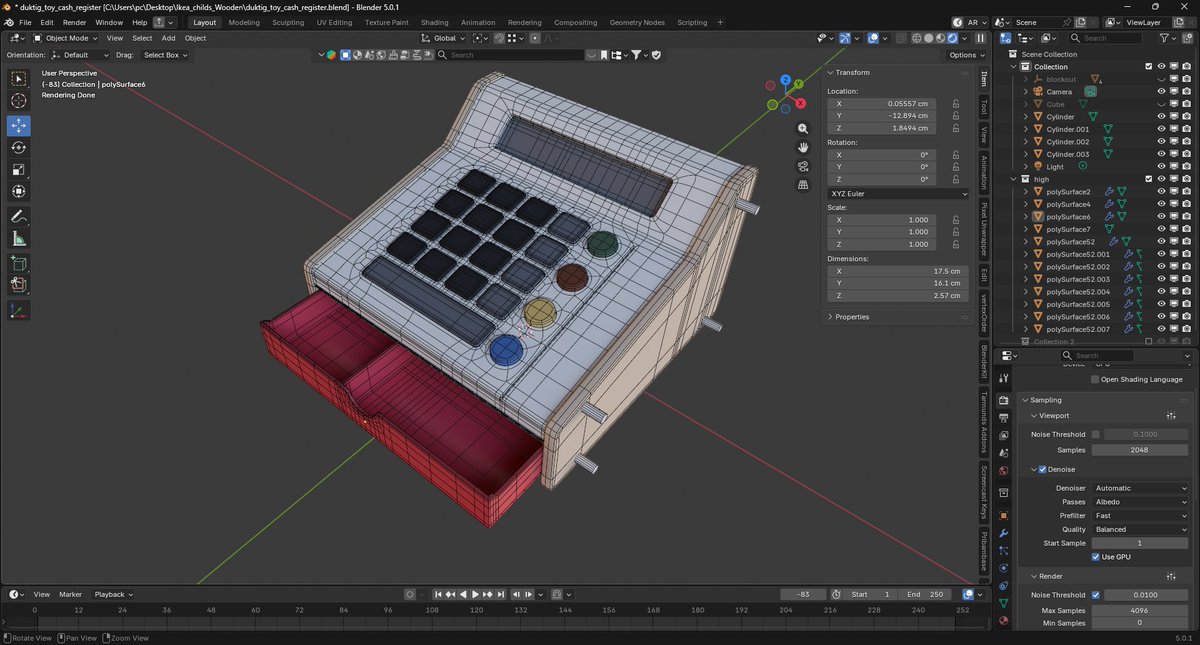
Task: Open the Tool sidebar tab
Action: click(x=984, y=106)
